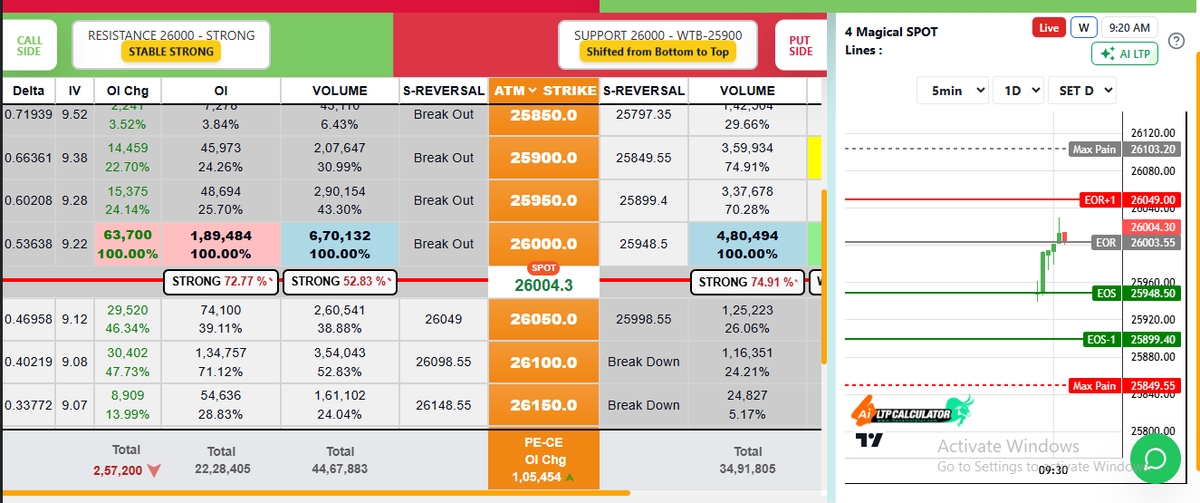
Task: Click the call S-Reversal 26098.55 cell
Action: tap(444, 362)
